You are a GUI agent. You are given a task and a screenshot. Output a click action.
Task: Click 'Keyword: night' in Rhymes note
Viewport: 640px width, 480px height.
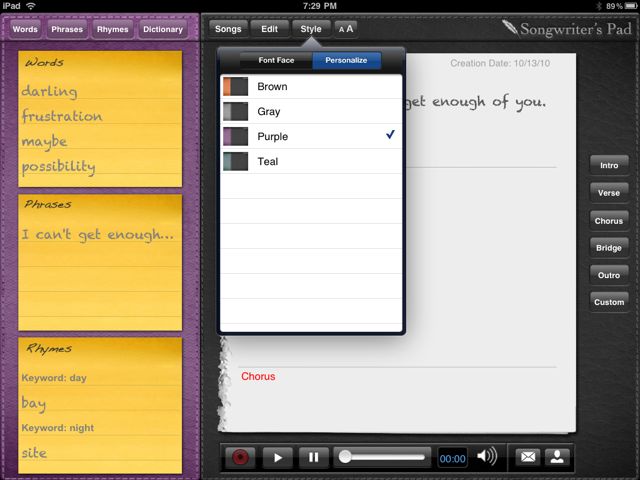pyautogui.click(x=58, y=428)
